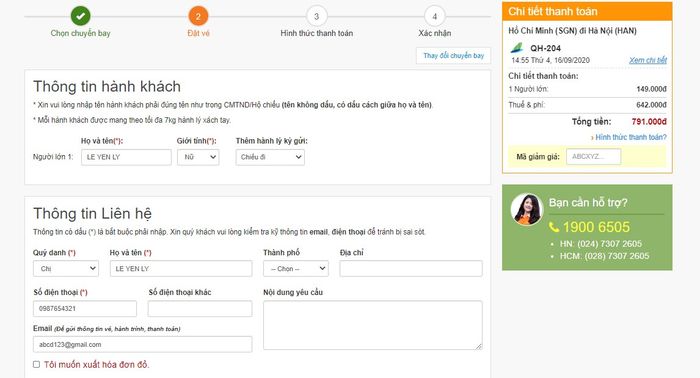Screen dimensions: 700x378
Task: Click the route 'Hồ Chí Minh (SGN) đi Hà Nội (HAN)'
Action: (x=572, y=31)
